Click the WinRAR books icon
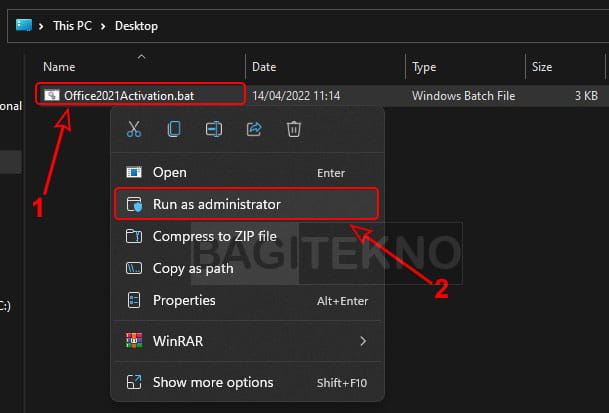609x413 pixels. [133, 341]
